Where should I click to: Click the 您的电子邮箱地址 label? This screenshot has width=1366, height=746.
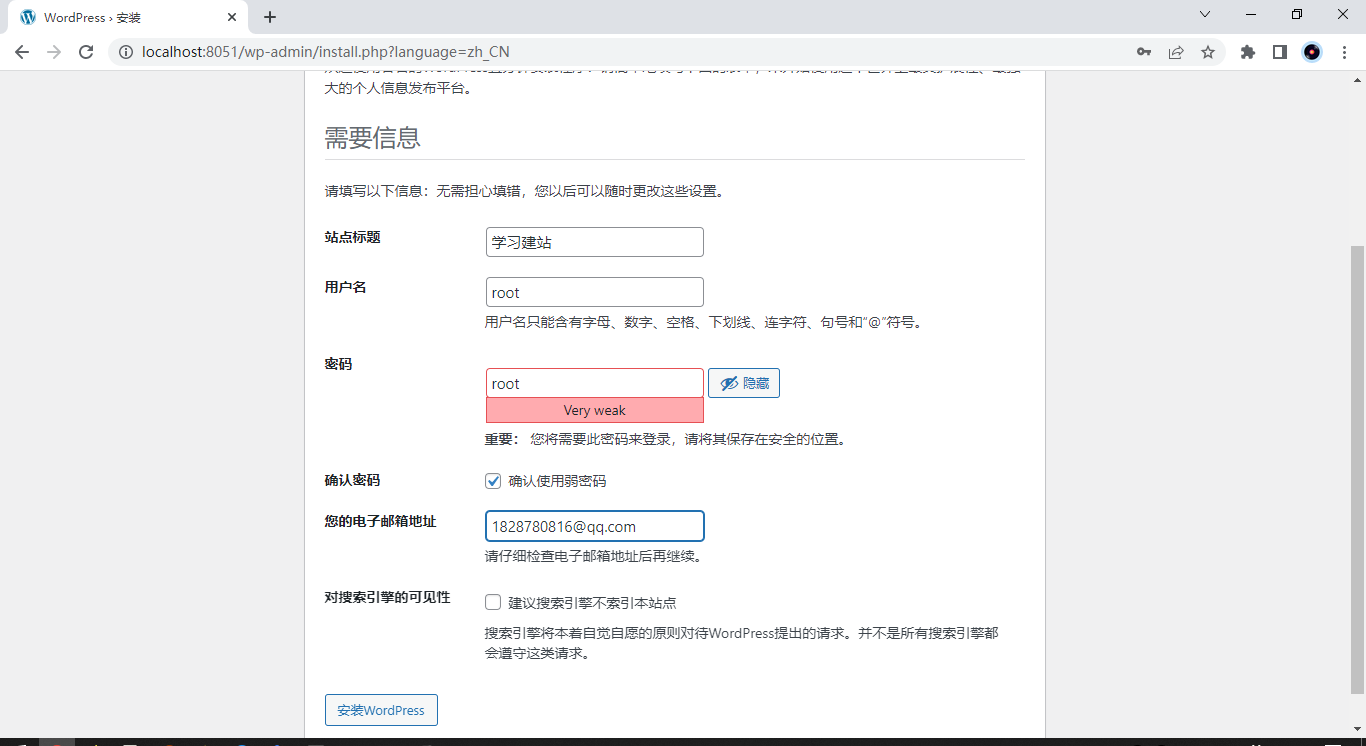(381, 521)
